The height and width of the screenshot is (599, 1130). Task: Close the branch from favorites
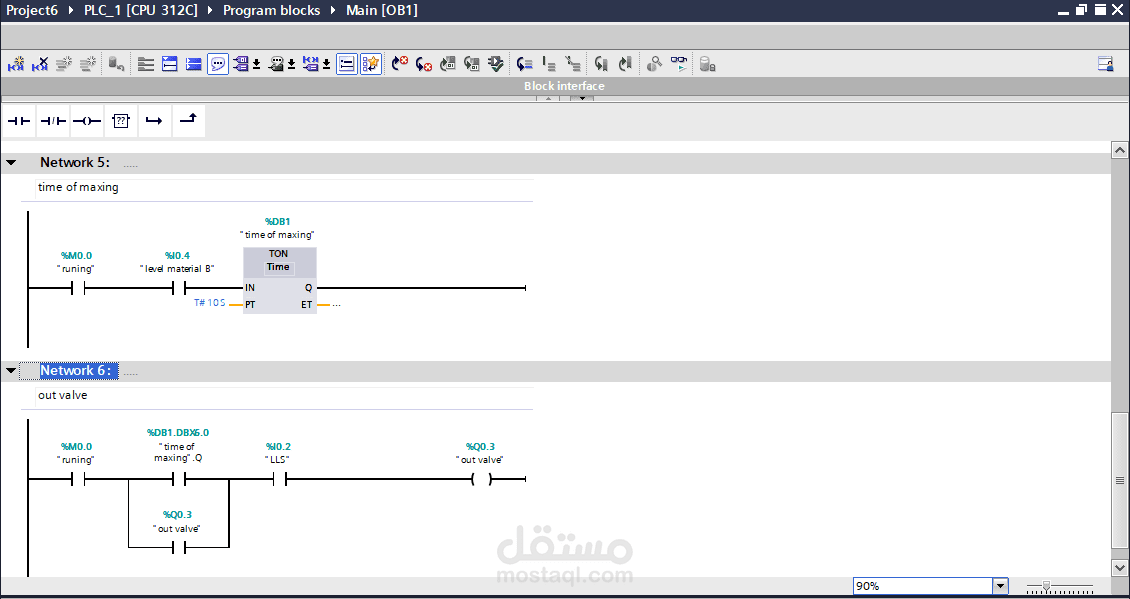pos(188,121)
